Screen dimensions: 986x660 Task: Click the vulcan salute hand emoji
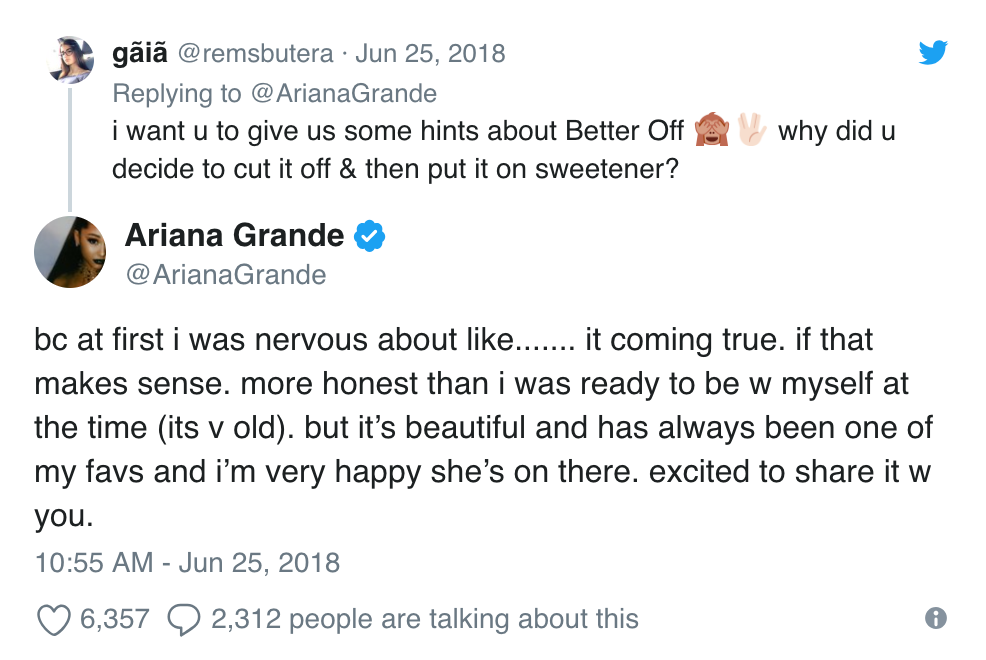pos(751,131)
